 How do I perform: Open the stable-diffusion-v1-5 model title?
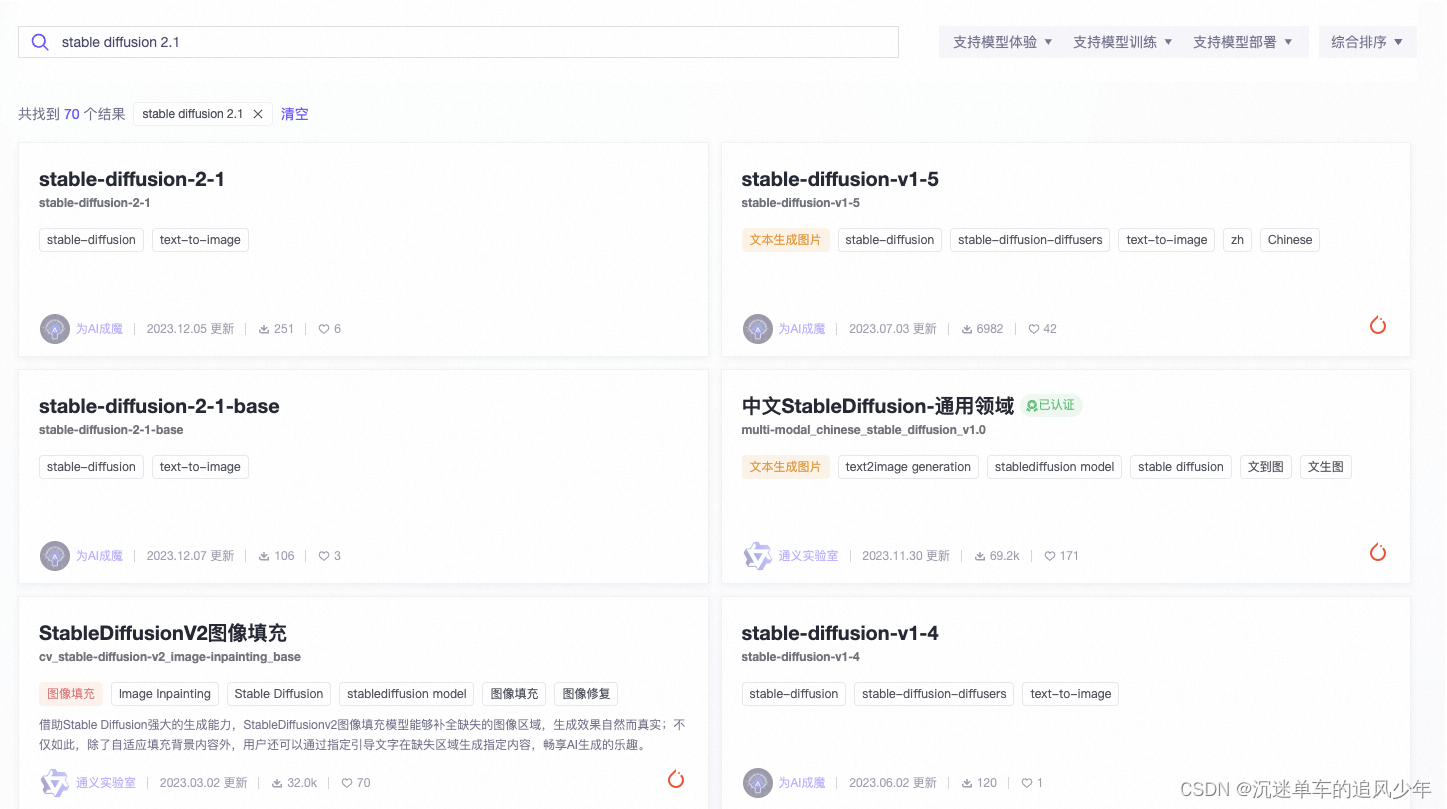840,179
